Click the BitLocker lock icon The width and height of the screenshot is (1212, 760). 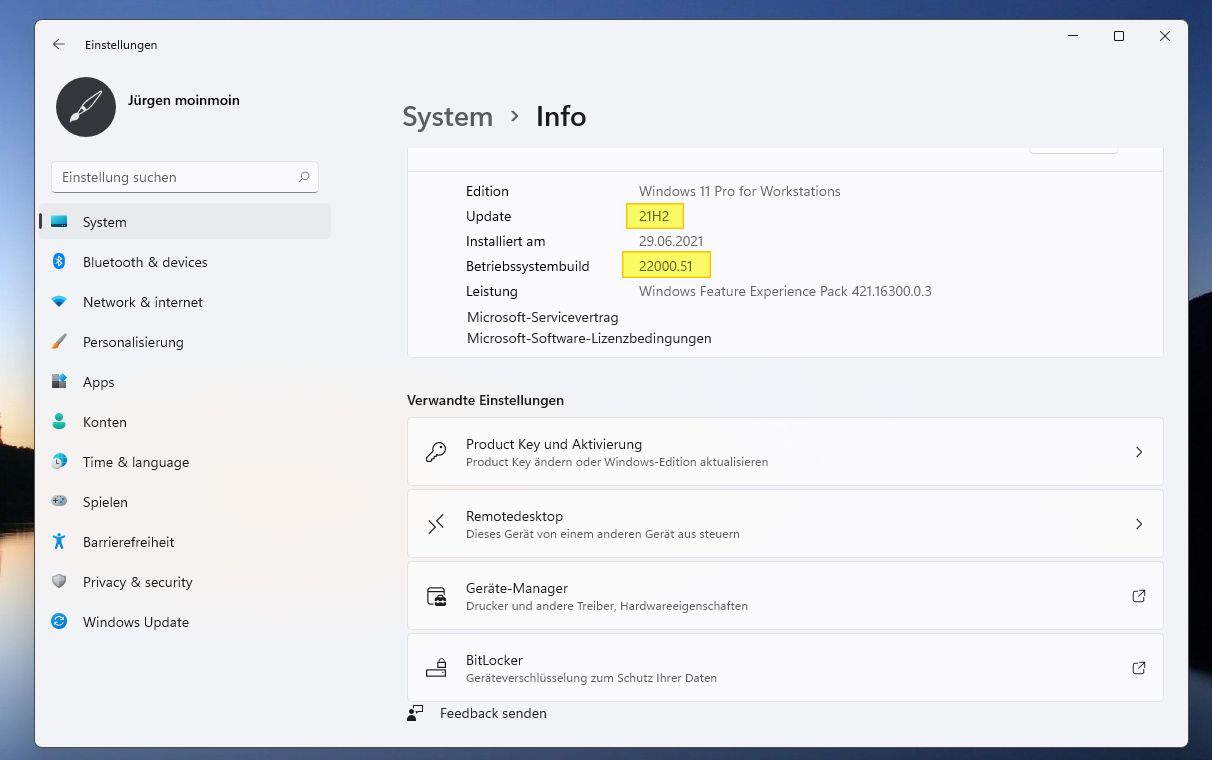pos(436,668)
